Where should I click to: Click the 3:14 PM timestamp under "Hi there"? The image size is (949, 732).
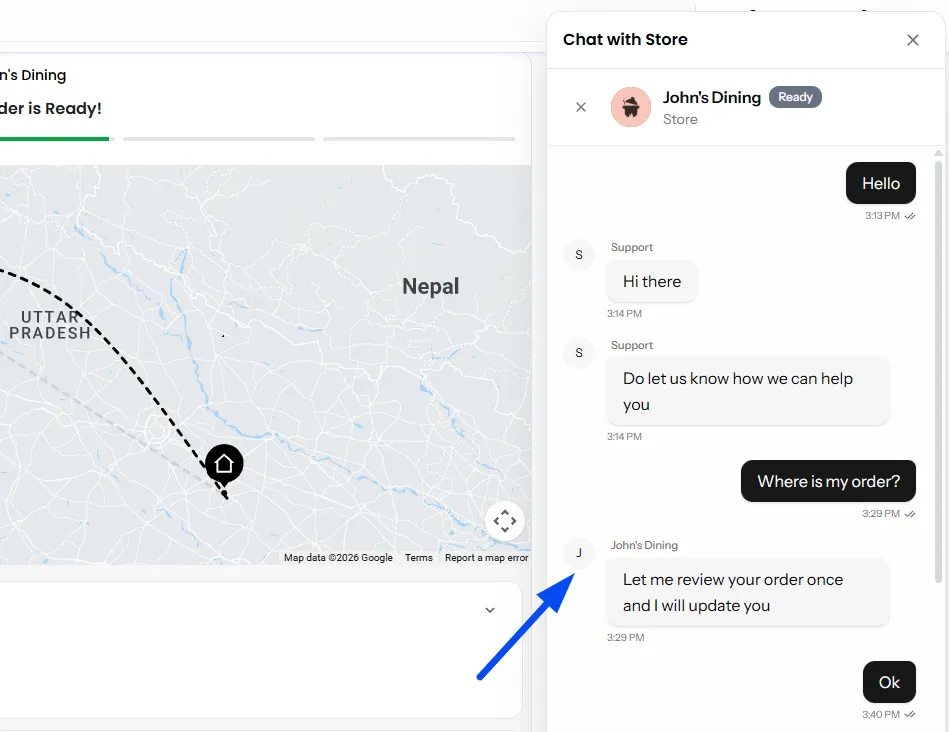pyautogui.click(x=625, y=314)
